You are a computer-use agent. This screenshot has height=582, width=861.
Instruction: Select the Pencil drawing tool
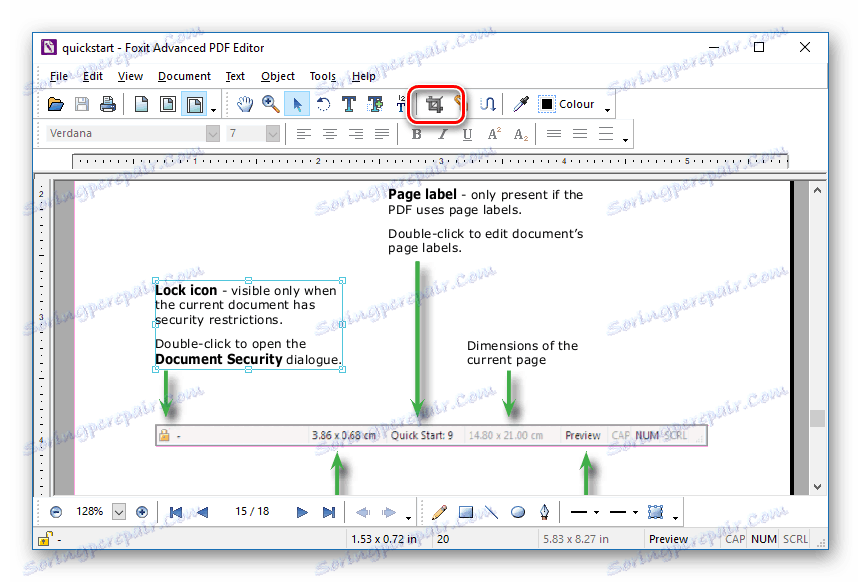(x=439, y=512)
